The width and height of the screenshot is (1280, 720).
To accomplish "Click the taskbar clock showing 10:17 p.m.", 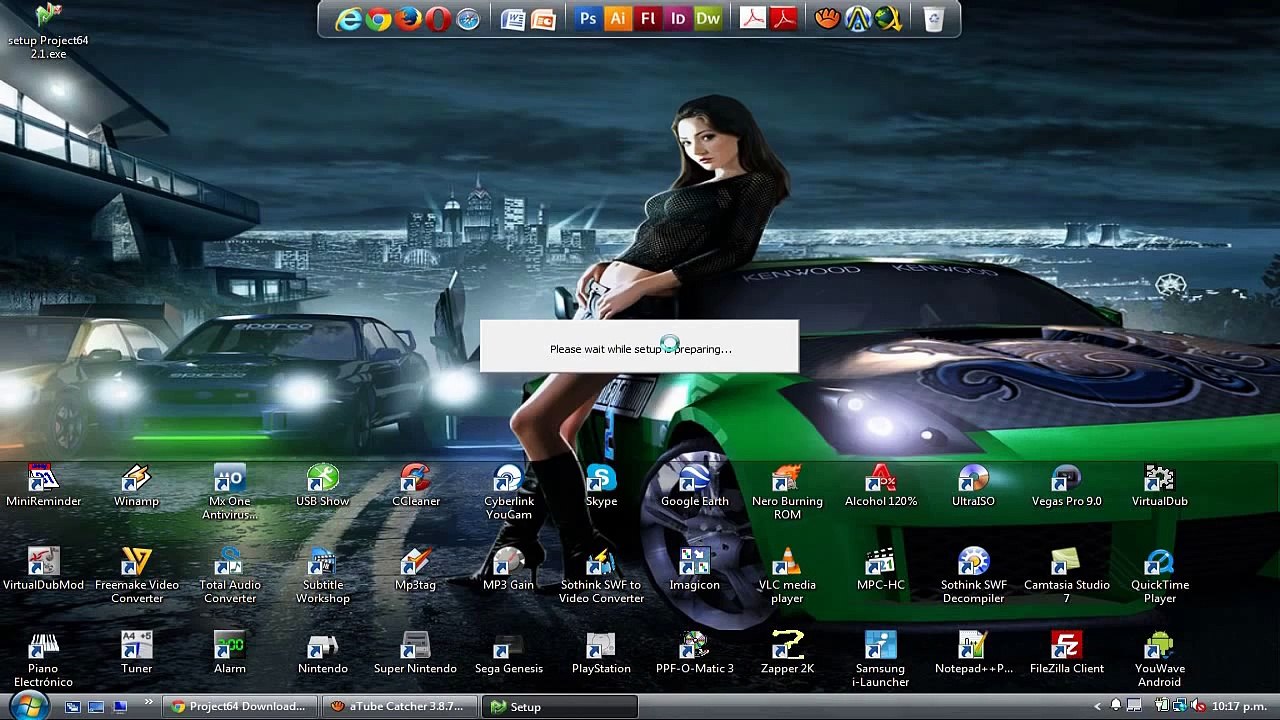I will tap(1240, 706).
